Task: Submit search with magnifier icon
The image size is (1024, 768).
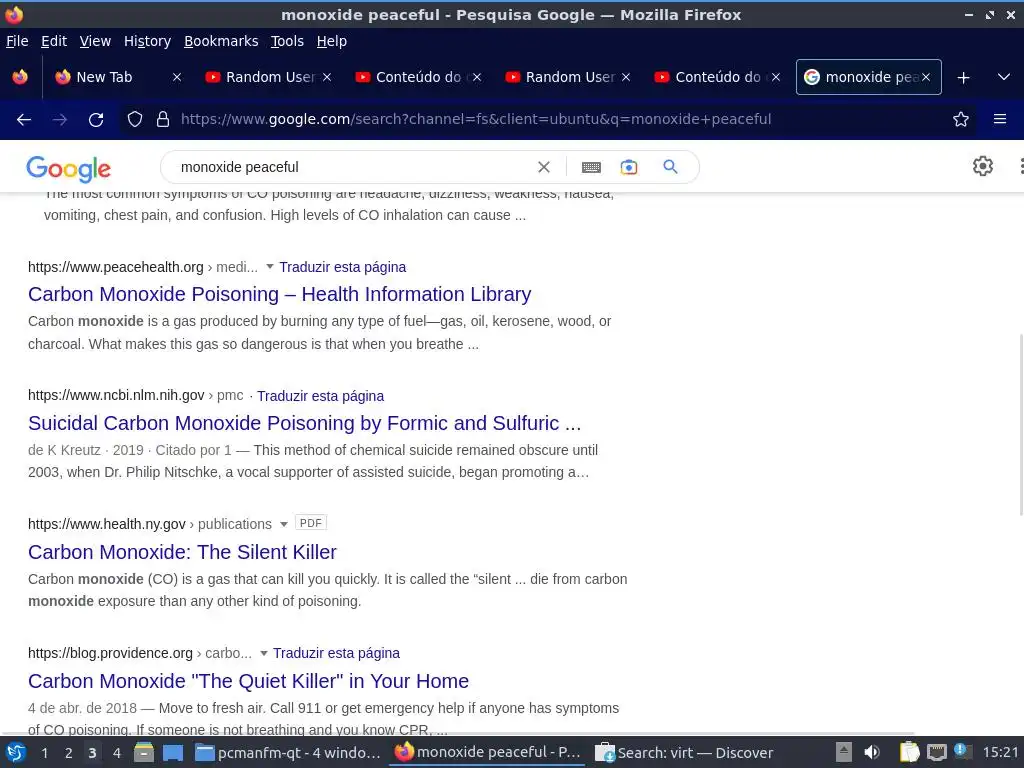Action: (670, 167)
